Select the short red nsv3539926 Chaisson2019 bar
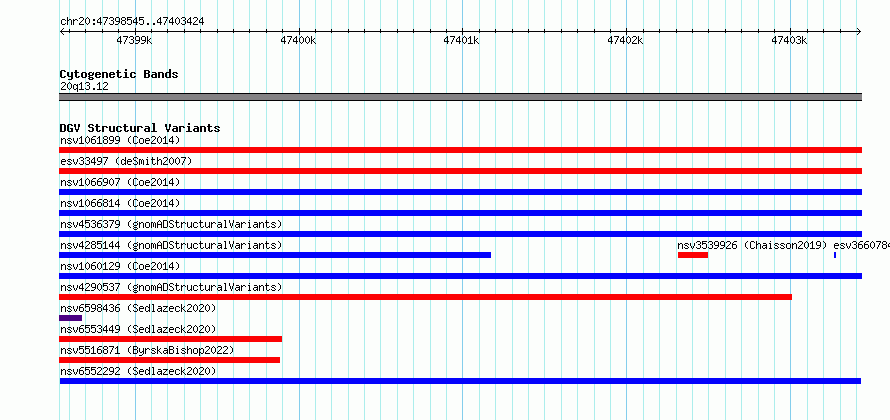The height and width of the screenshot is (420, 890). tap(692, 255)
